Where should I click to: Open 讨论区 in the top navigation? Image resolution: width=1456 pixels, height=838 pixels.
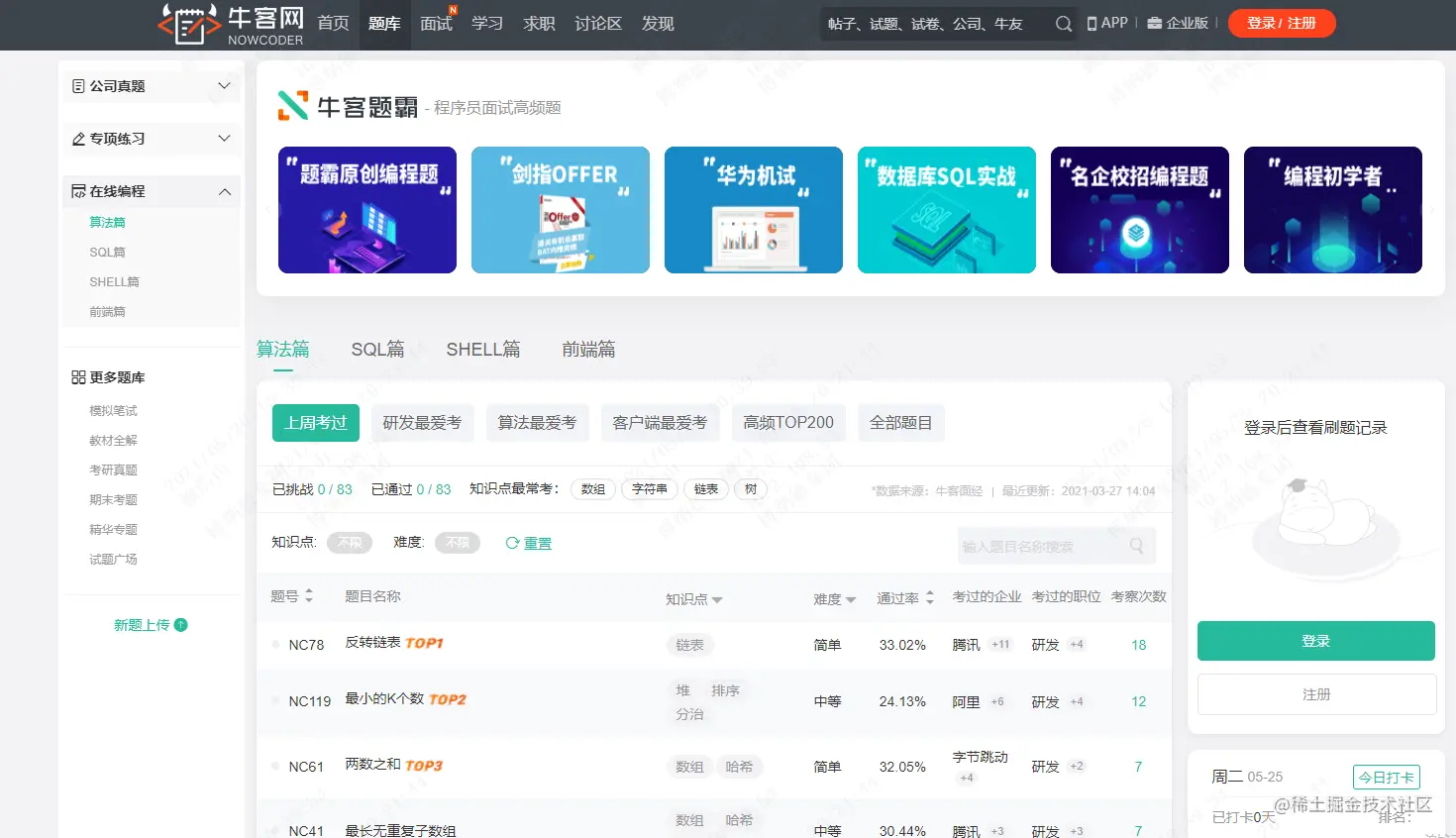(598, 24)
